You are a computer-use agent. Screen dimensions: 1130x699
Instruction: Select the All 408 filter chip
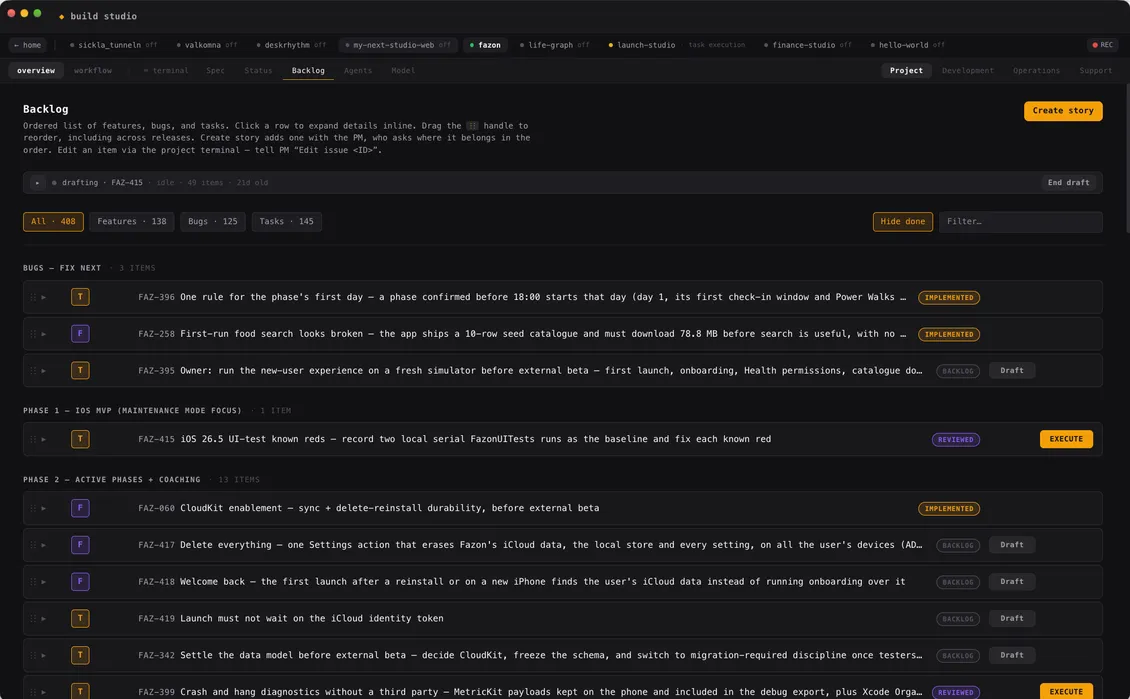point(53,221)
